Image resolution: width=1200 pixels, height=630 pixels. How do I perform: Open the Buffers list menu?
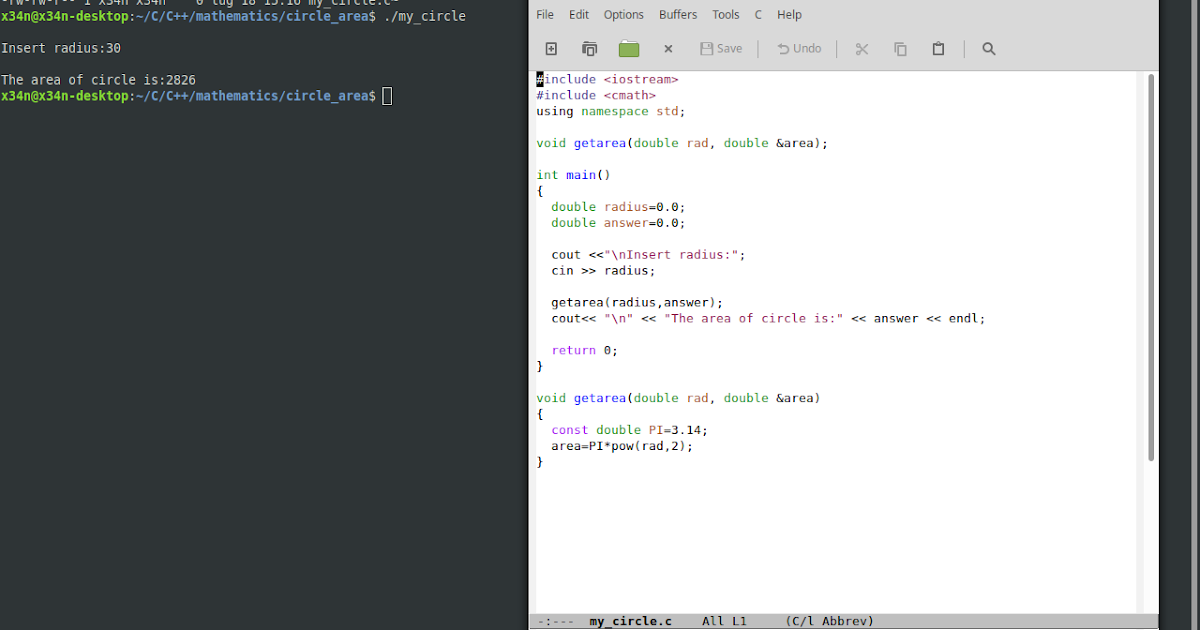point(678,14)
